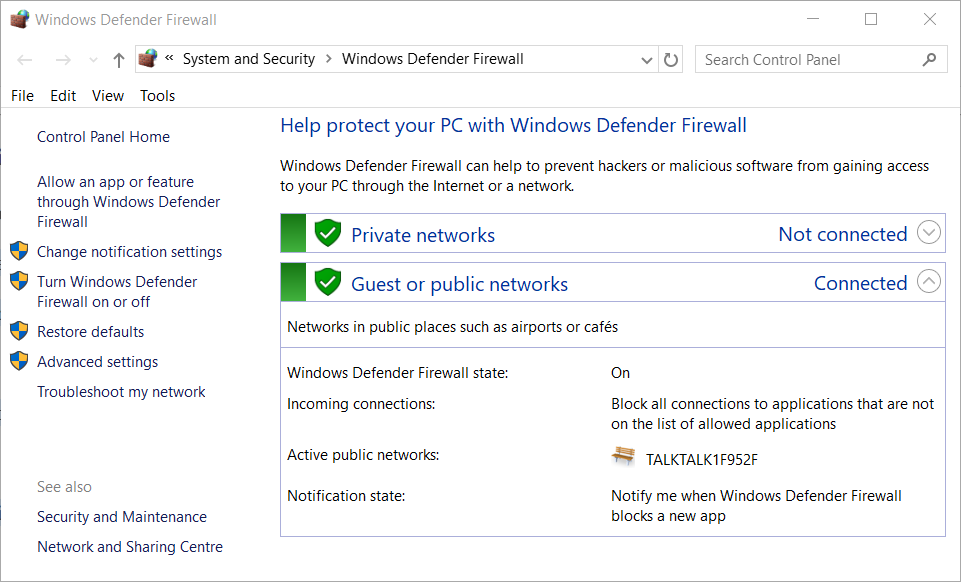Open Advanced settings link
The image size is (961, 582).
(x=97, y=362)
